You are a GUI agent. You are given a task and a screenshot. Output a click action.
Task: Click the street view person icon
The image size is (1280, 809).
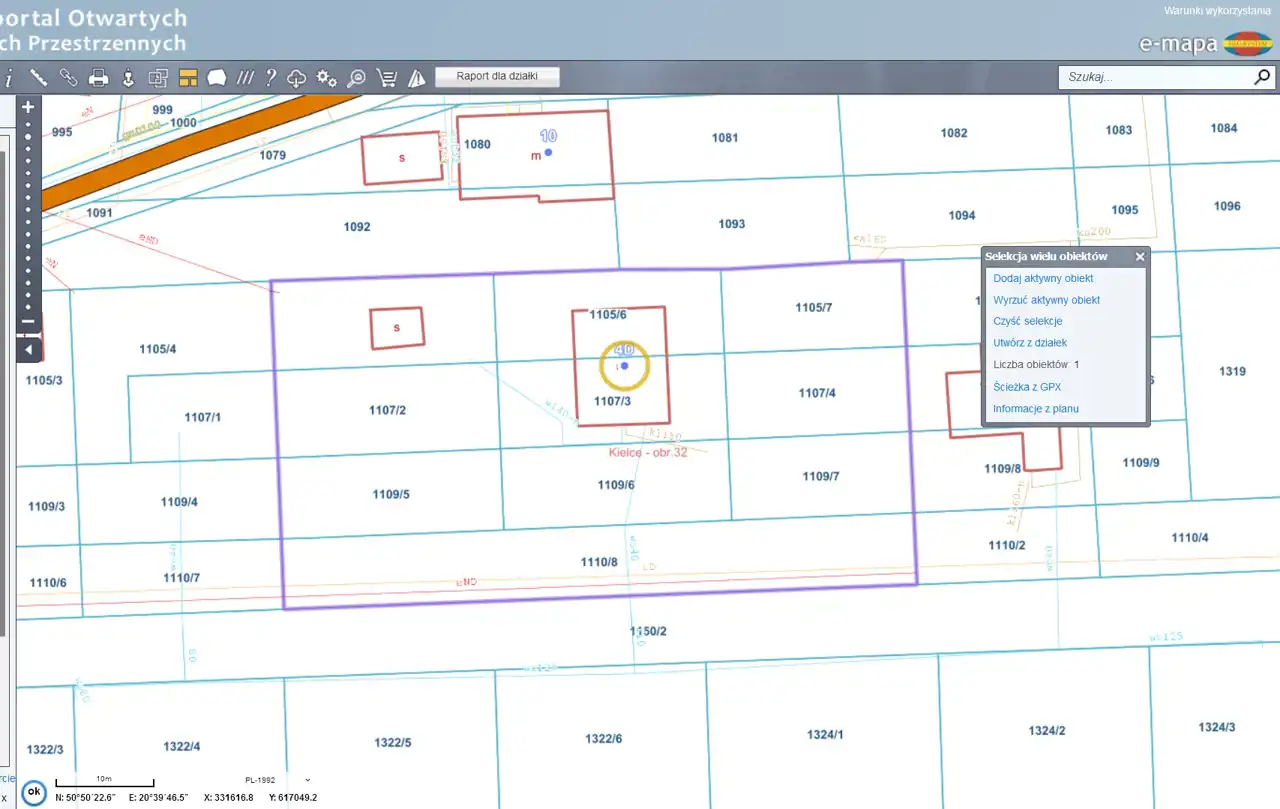pos(128,77)
